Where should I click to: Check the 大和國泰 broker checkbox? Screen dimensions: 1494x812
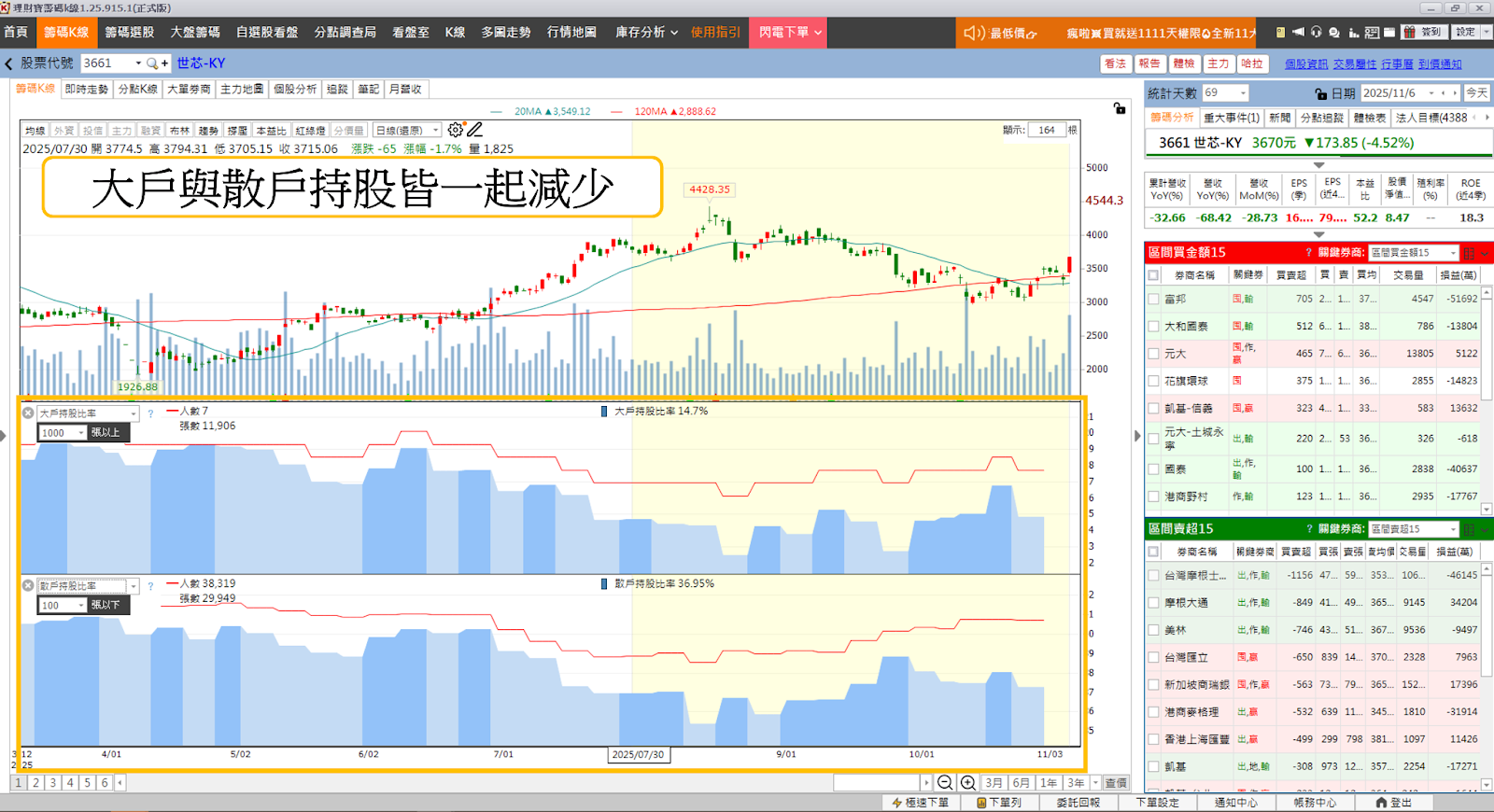[x=1153, y=327]
